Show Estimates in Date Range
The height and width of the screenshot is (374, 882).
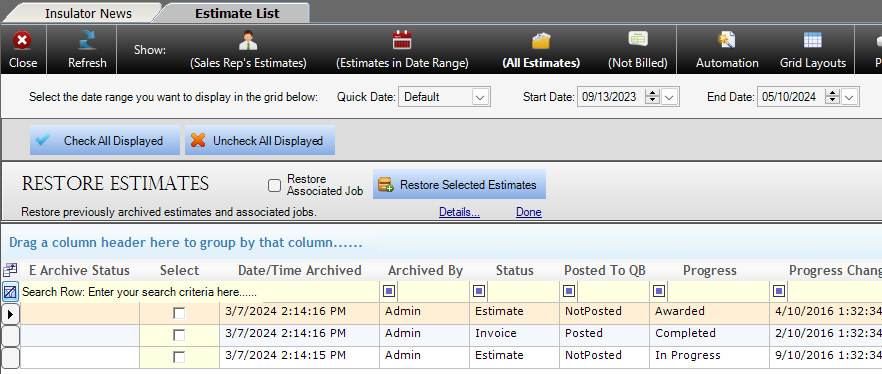402,49
